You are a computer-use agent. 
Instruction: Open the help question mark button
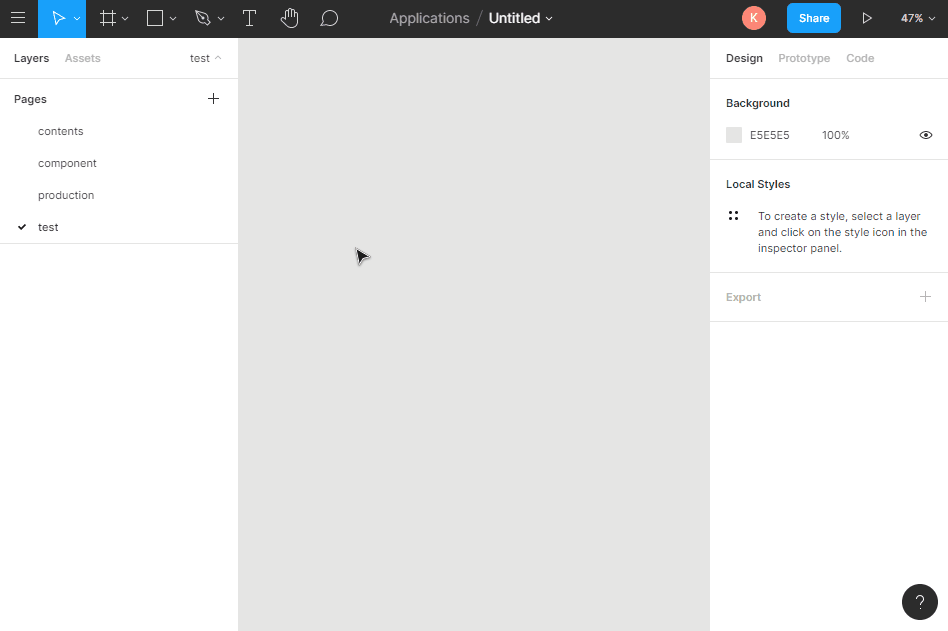[920, 602]
